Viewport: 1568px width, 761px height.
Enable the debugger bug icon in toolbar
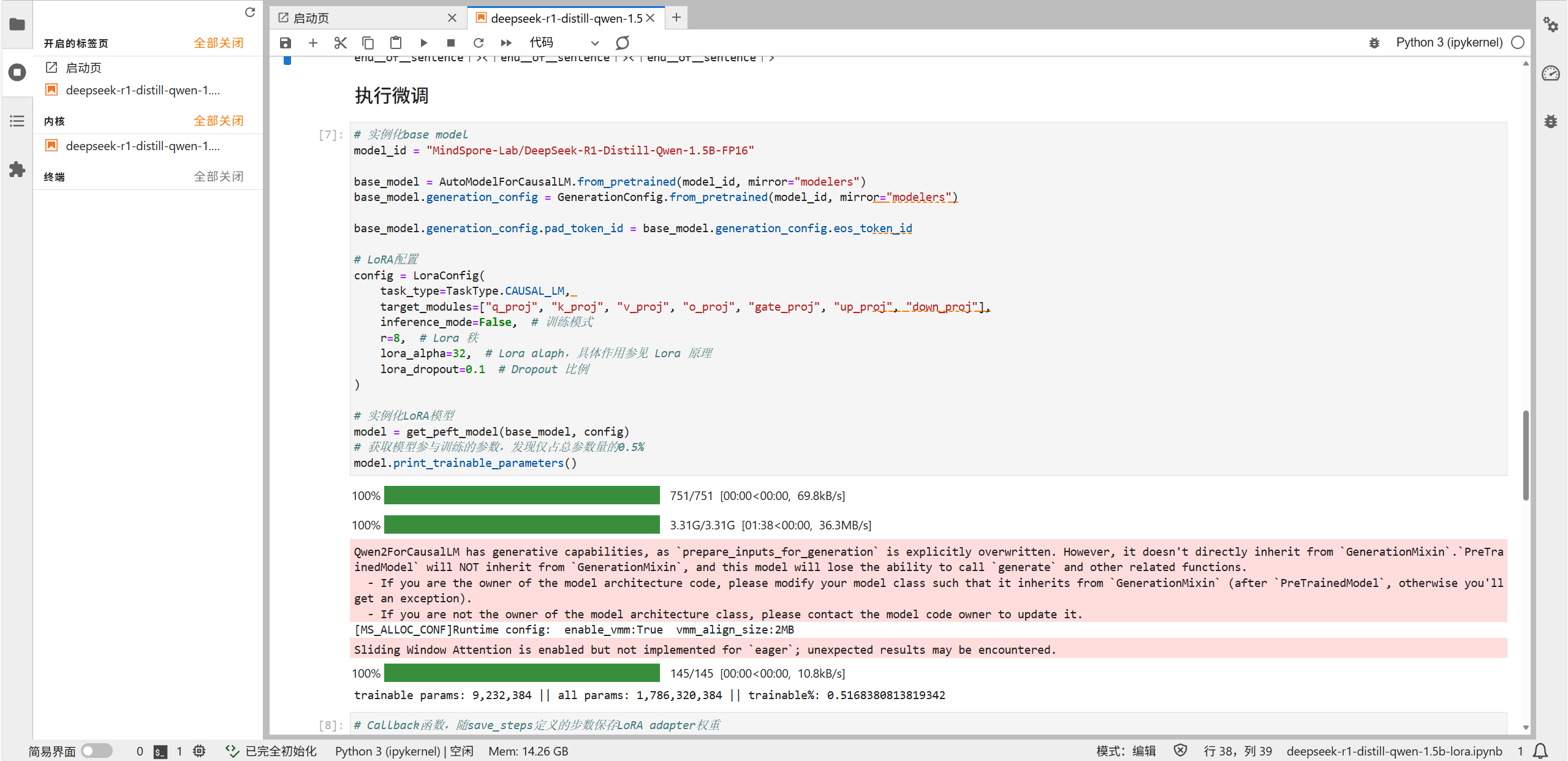(x=1374, y=43)
